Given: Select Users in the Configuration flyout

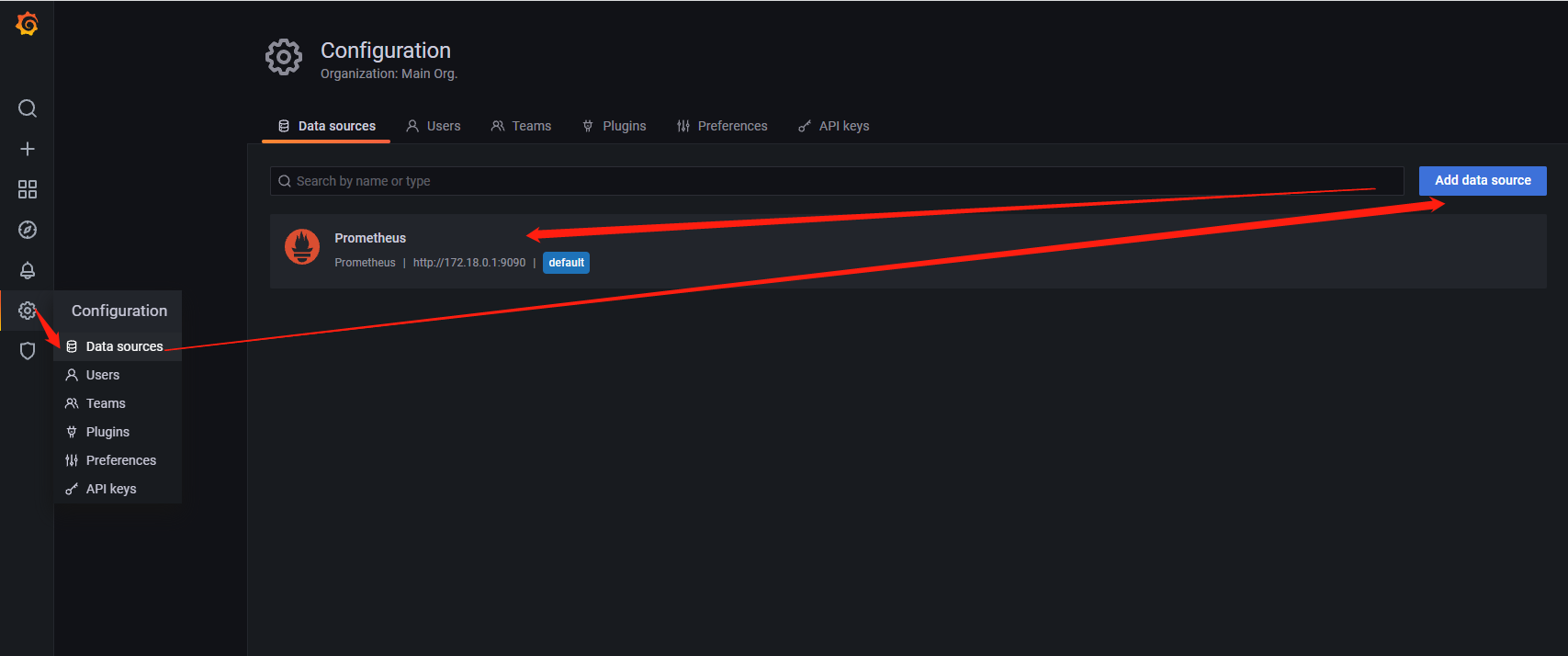Looking at the screenshot, I should click(118, 375).
